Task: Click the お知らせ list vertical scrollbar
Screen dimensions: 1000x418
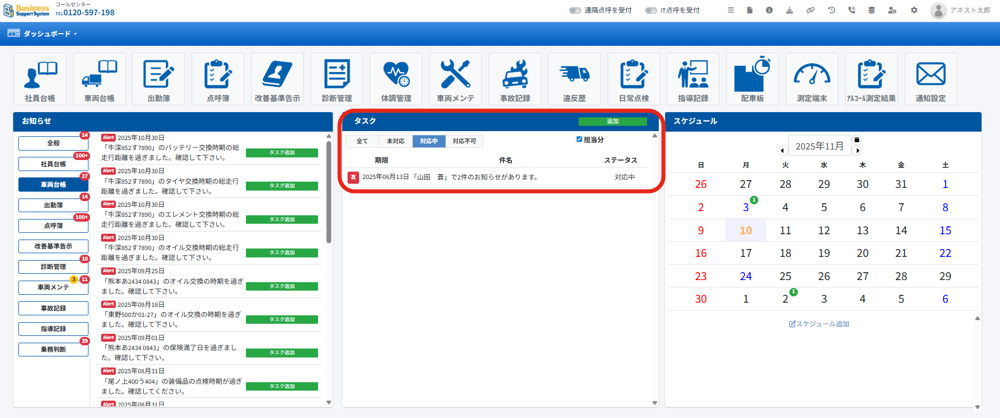Action: [328, 190]
